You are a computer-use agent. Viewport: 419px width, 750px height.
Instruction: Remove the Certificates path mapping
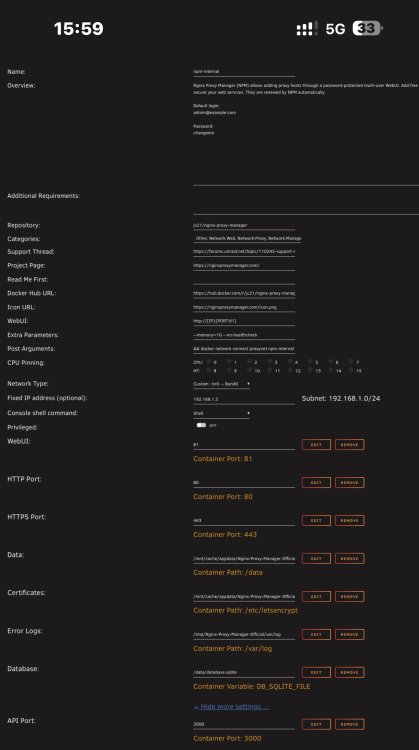pos(350,596)
